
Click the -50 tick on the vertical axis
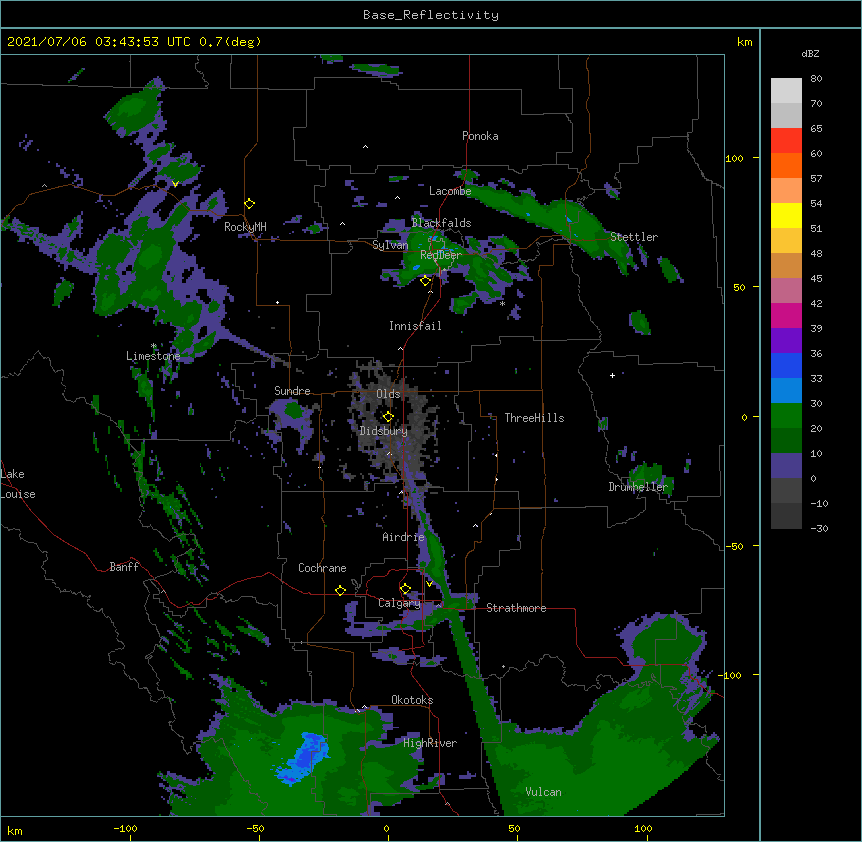pos(734,546)
